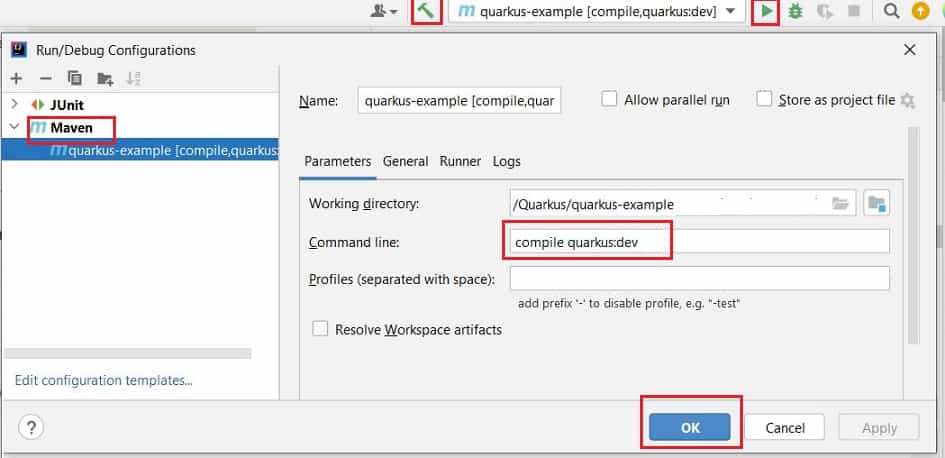Click the select Maven project icon button
The height and width of the screenshot is (458, 945).
(x=877, y=204)
